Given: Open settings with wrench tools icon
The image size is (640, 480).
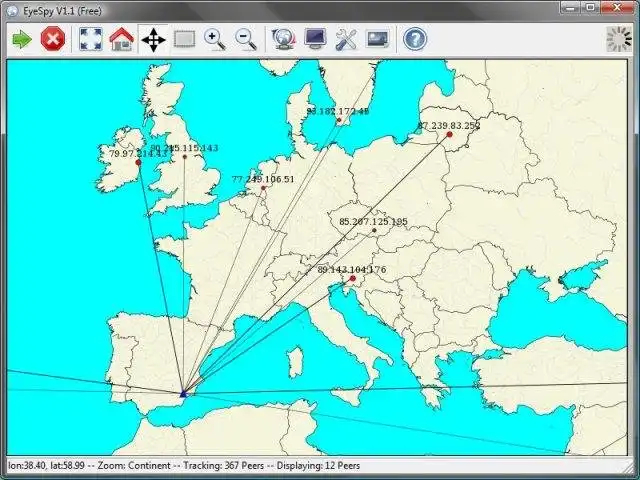Looking at the screenshot, I should click(346, 39).
